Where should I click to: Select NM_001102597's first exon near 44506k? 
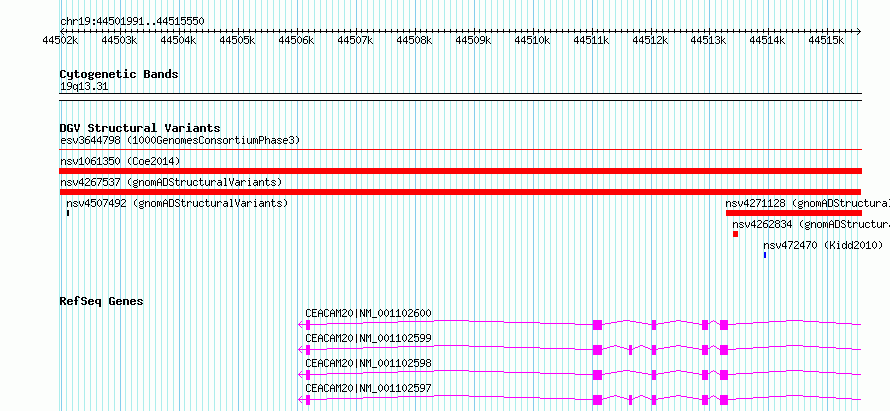(308, 400)
